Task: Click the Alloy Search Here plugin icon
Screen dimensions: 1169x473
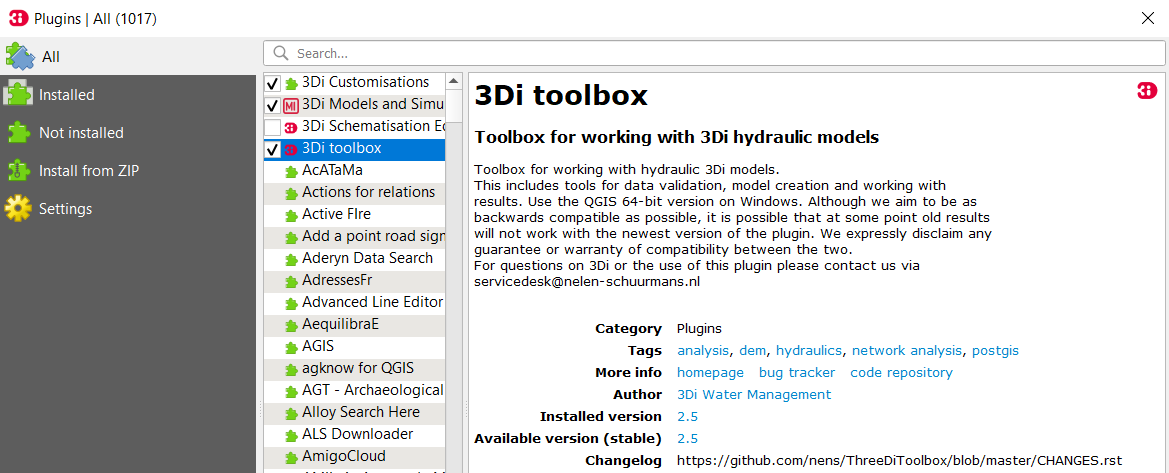Action: pos(291,413)
